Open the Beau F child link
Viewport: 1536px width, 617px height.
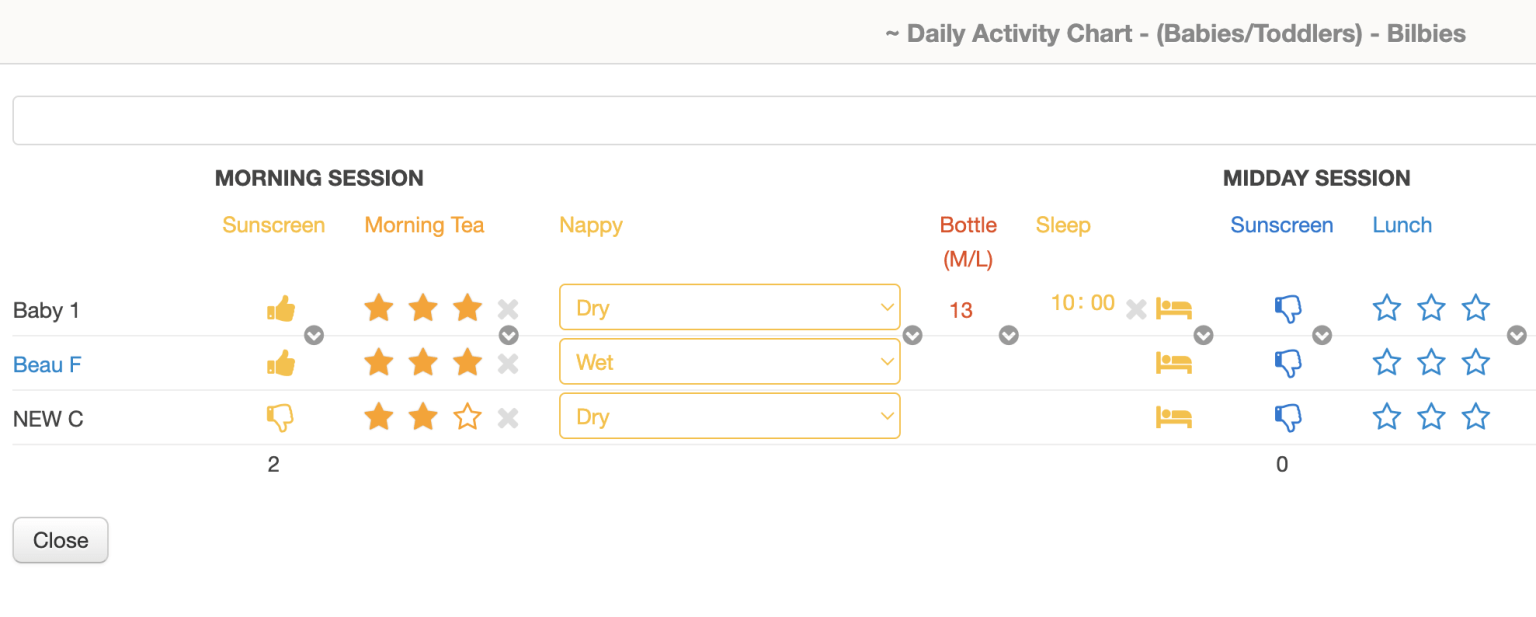click(x=47, y=365)
